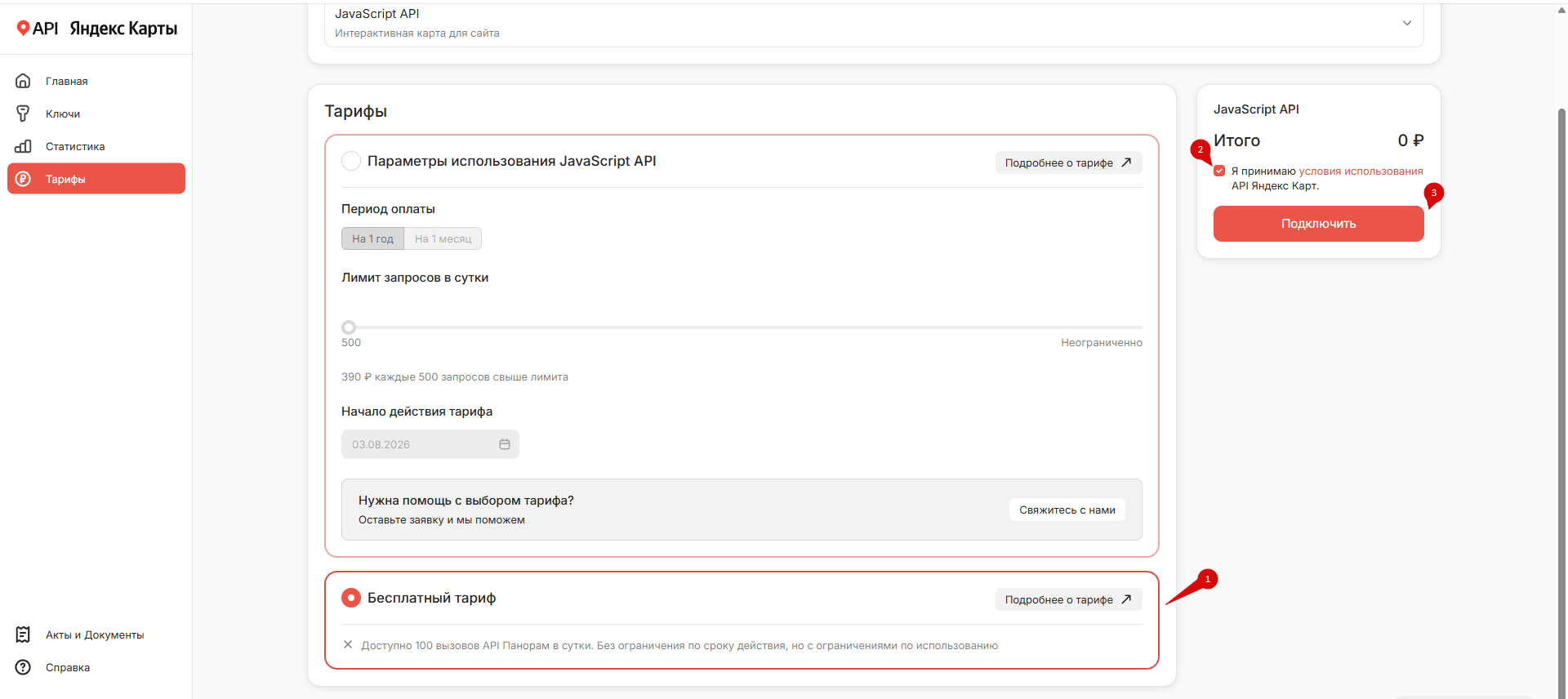Click the Оставьте заявку и мы поможем text
The image size is (1568, 699).
pyautogui.click(x=442, y=519)
